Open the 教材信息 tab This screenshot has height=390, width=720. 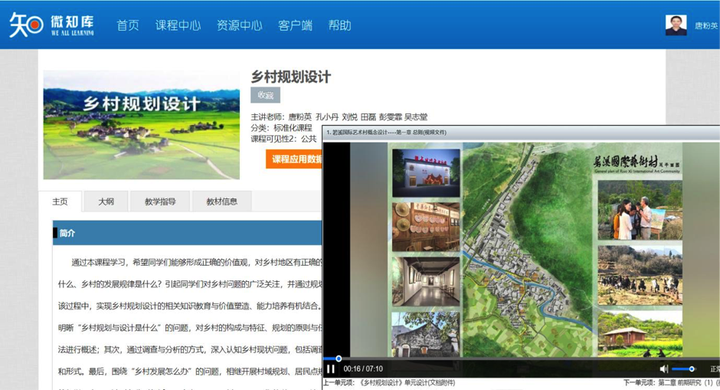point(222,201)
